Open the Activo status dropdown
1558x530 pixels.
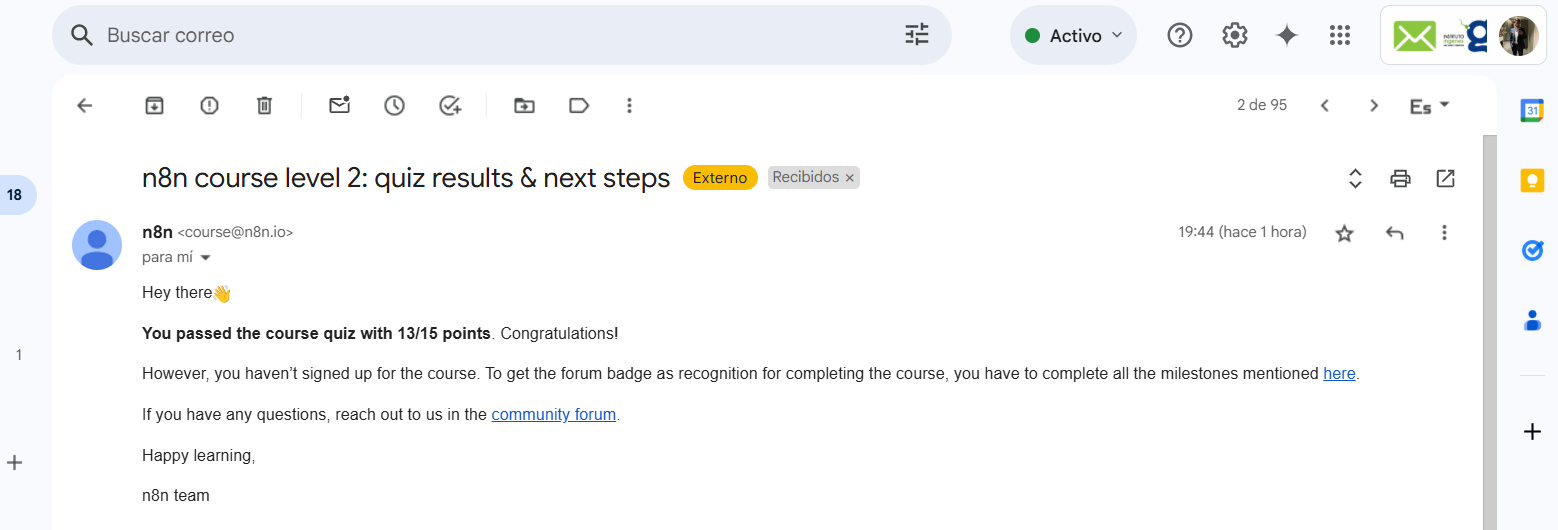click(1073, 35)
